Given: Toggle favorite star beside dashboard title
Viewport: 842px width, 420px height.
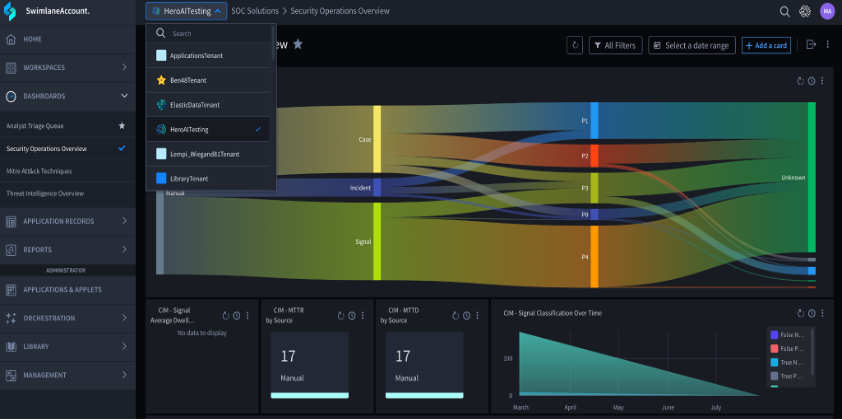Looking at the screenshot, I should [297, 45].
